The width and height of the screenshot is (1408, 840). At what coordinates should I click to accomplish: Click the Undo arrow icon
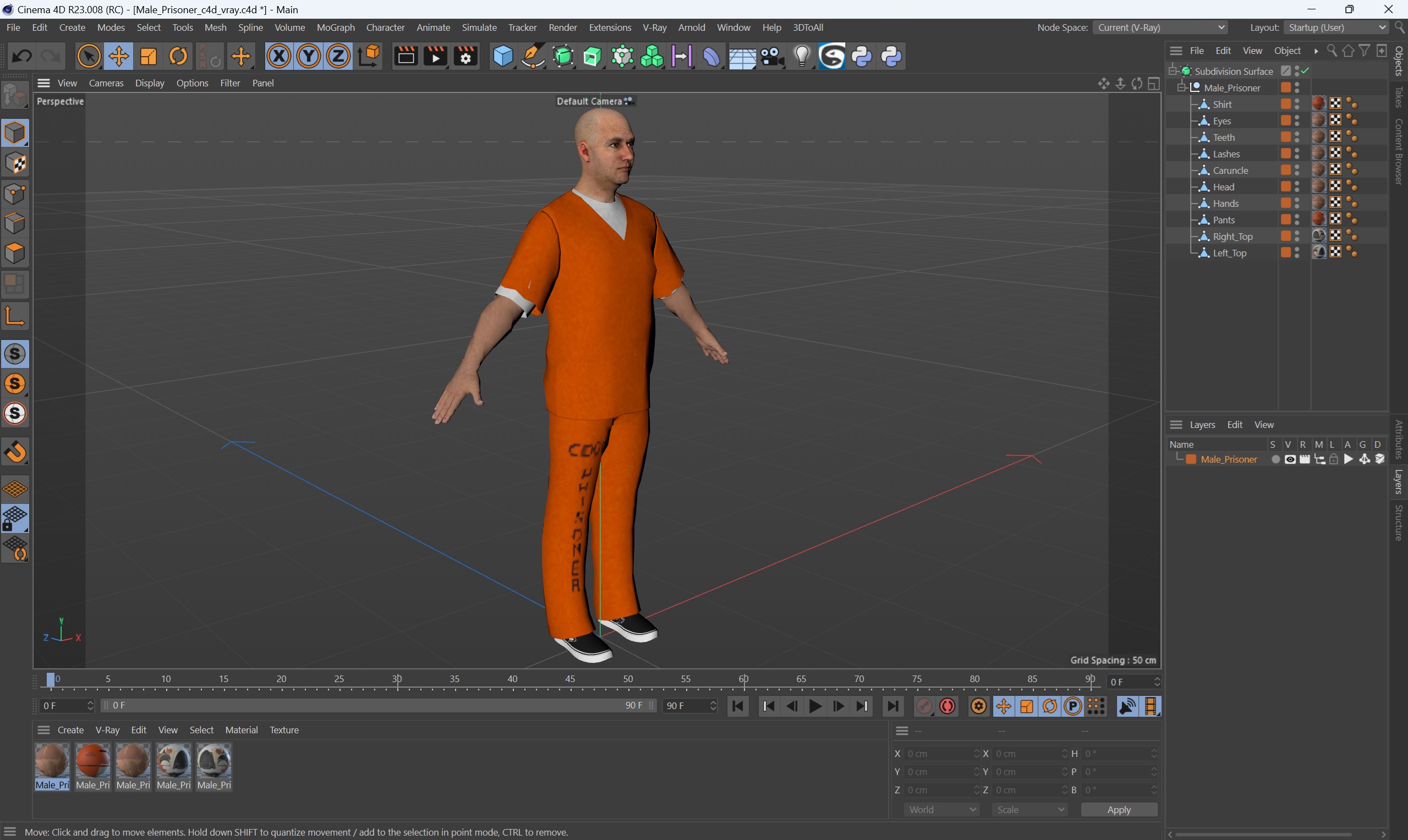click(22, 56)
